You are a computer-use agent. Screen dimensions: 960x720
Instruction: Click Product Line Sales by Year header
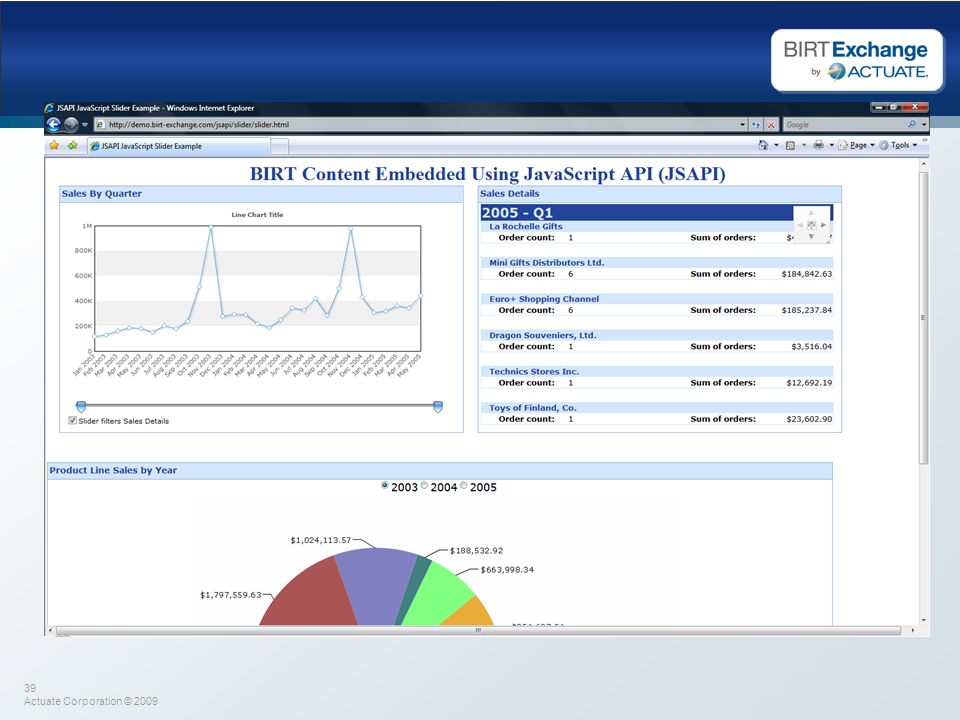440,471
